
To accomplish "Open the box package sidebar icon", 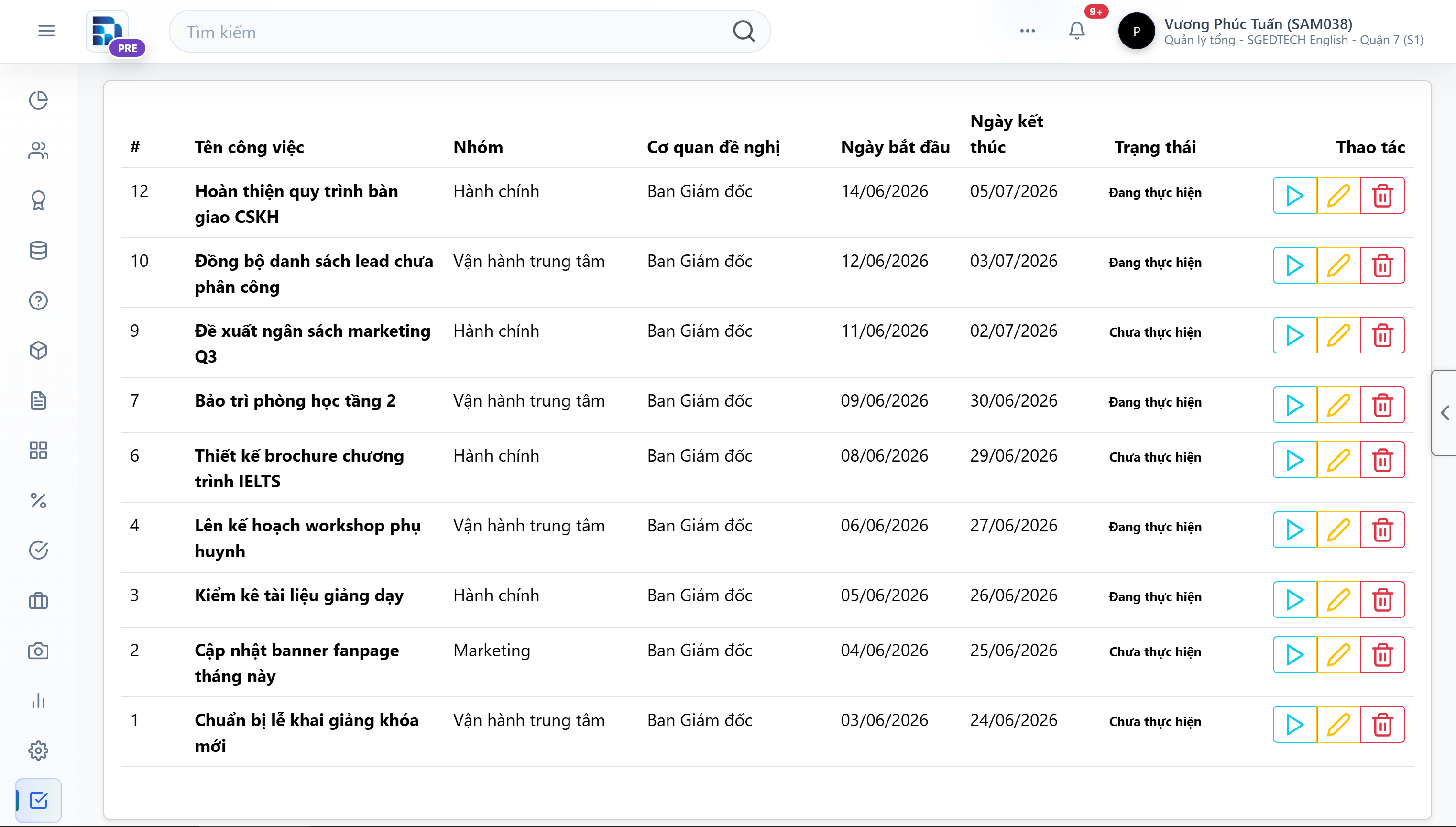I will point(38,350).
